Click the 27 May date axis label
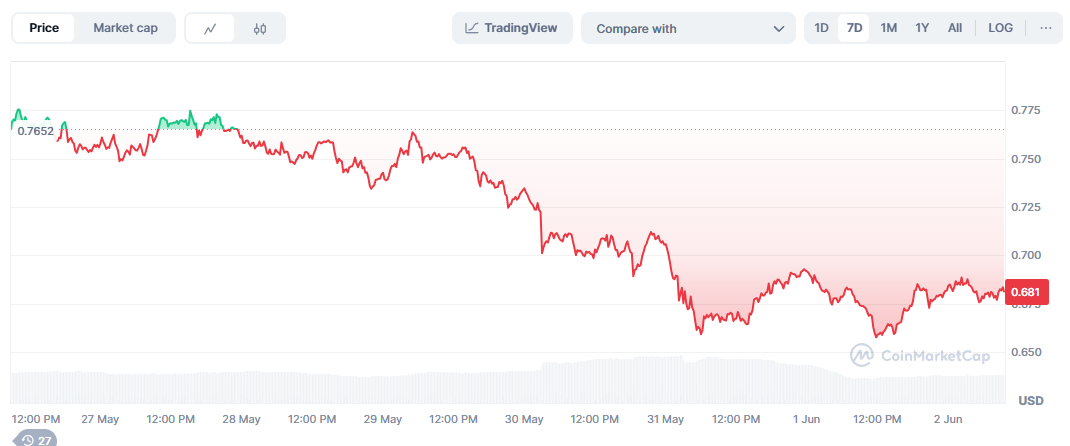 coord(100,419)
